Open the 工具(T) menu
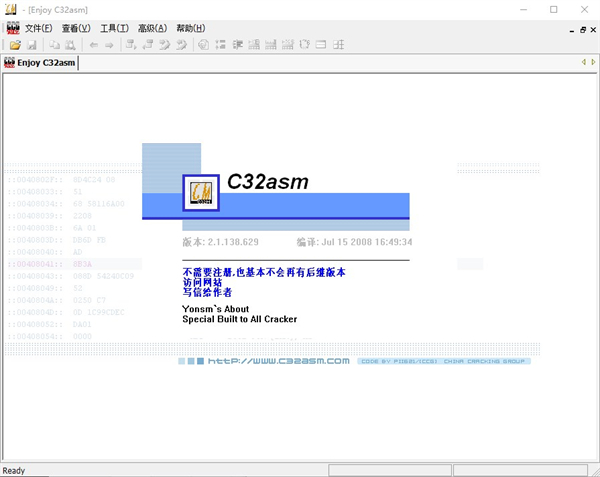The height and width of the screenshot is (477, 600). tap(114, 28)
